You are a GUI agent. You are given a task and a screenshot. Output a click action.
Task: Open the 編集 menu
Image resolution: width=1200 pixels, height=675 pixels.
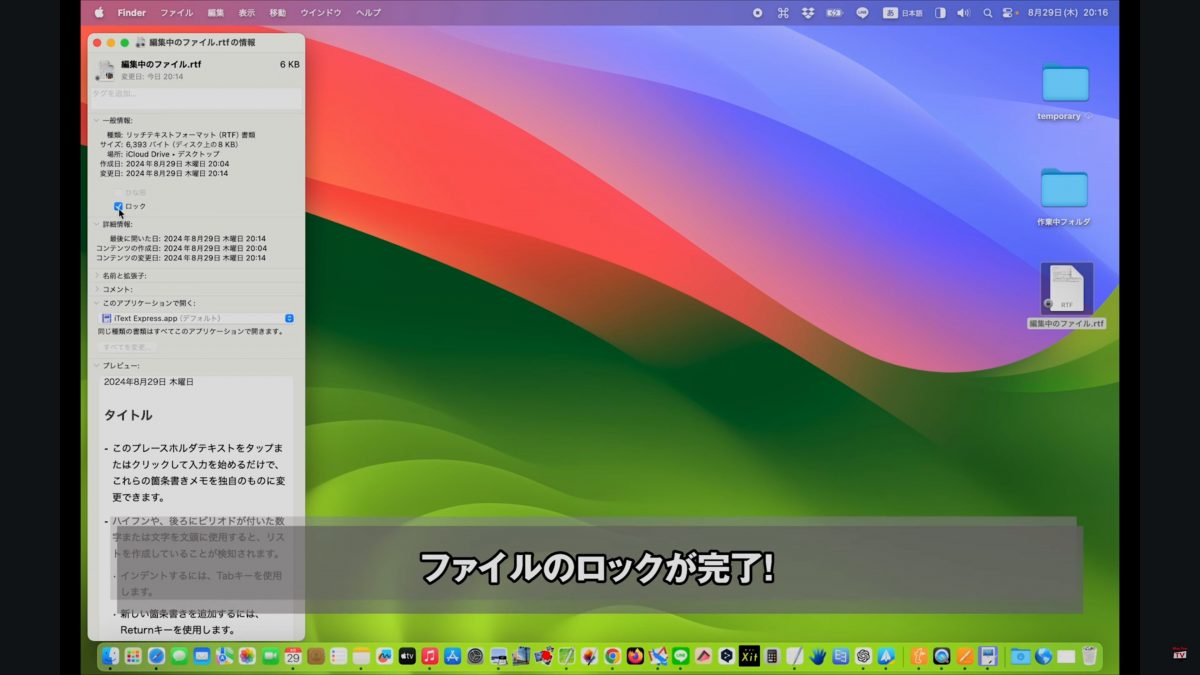(216, 13)
